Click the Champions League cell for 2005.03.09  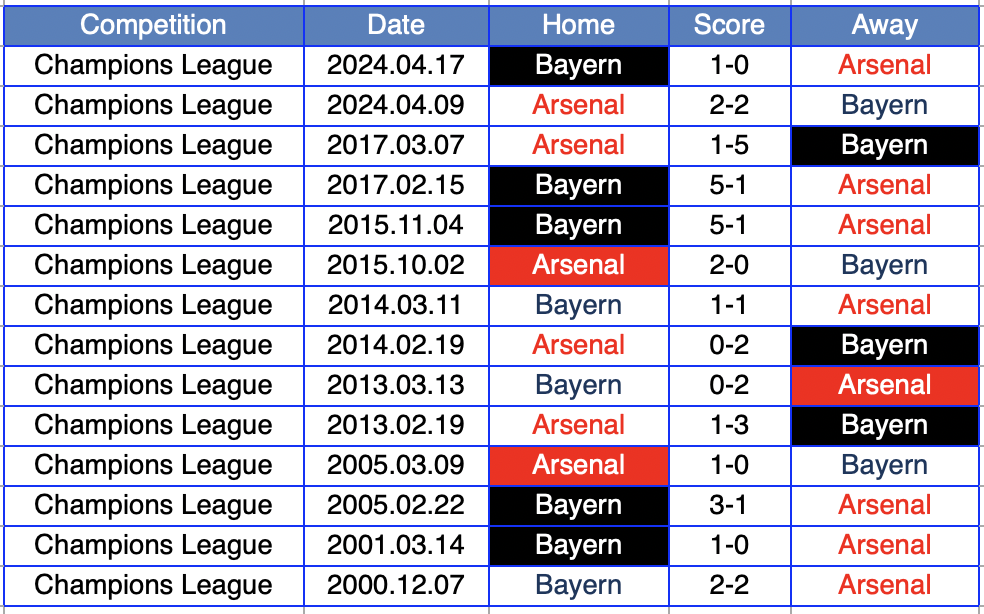pyautogui.click(x=153, y=465)
